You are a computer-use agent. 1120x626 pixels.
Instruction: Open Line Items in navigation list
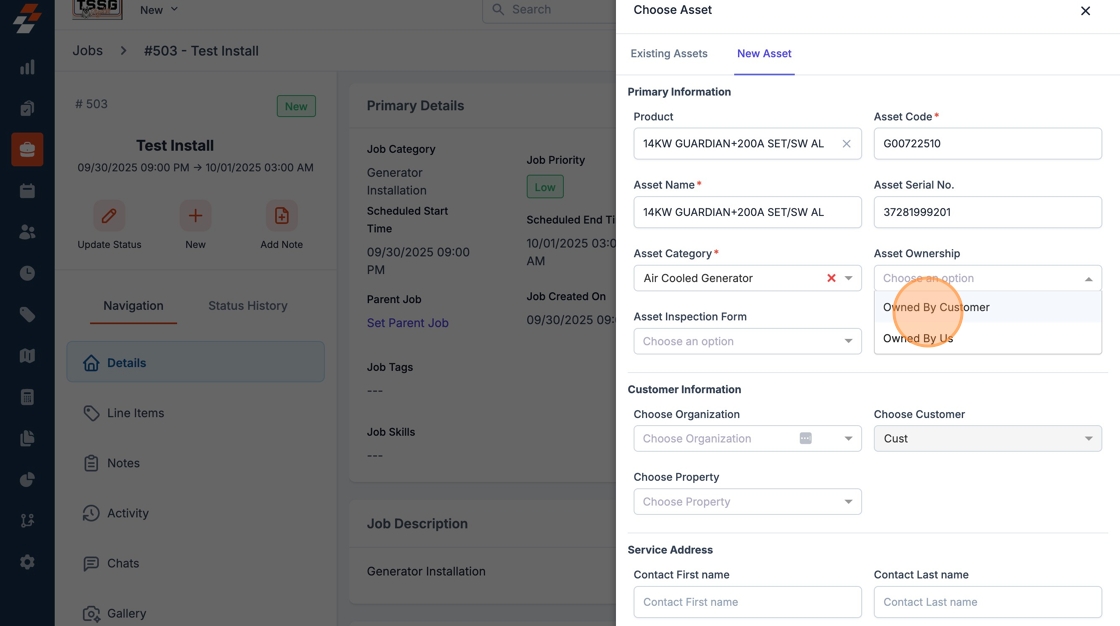[135, 413]
